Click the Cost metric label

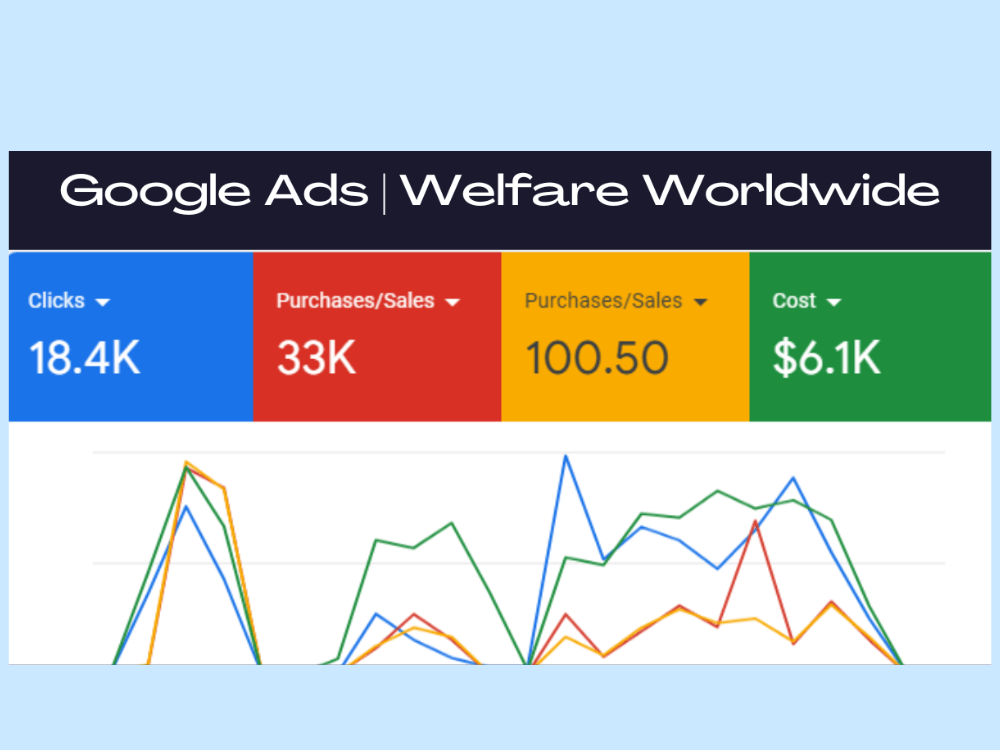pyautogui.click(x=794, y=300)
